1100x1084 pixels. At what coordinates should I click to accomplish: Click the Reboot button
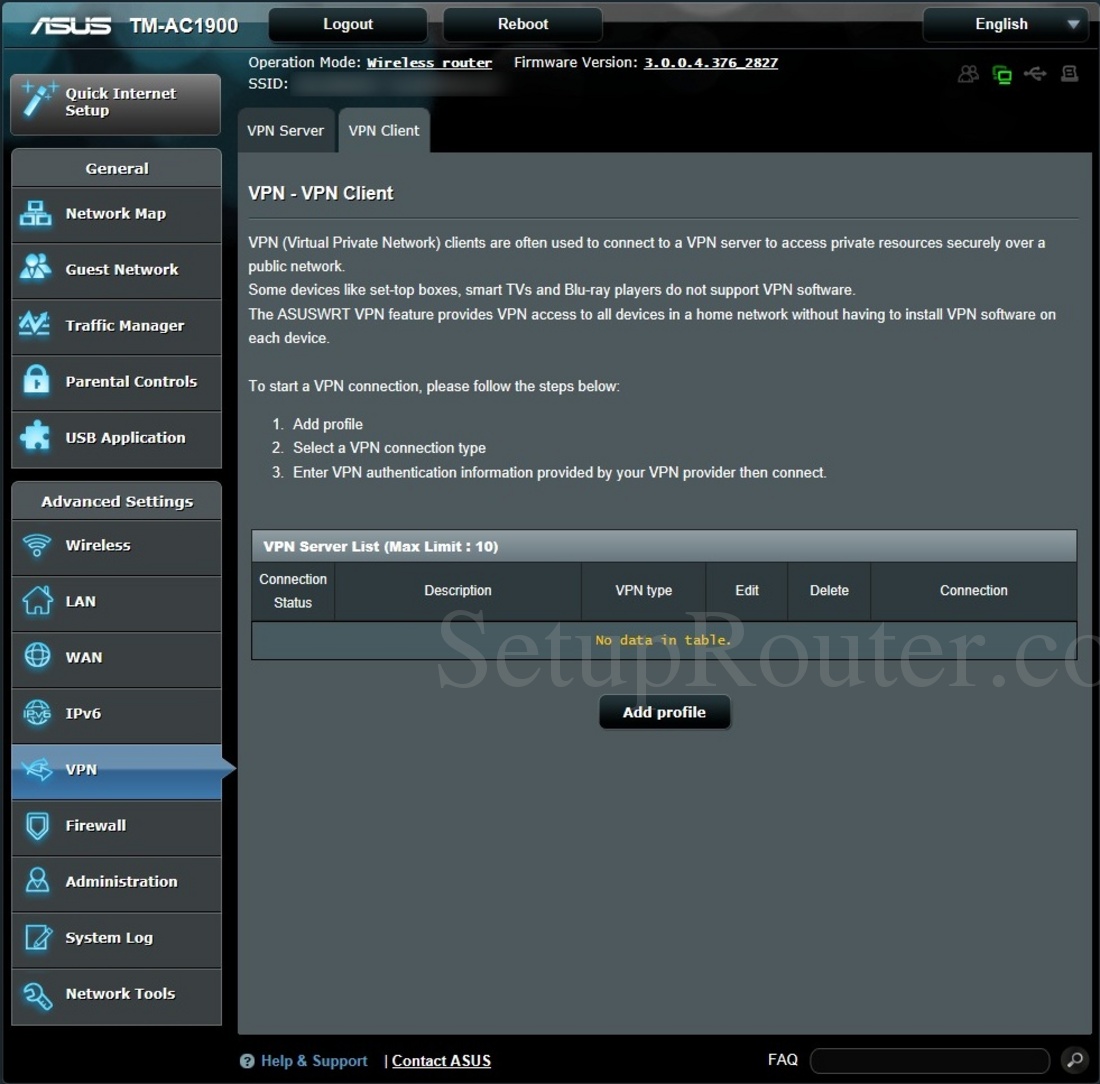[523, 25]
